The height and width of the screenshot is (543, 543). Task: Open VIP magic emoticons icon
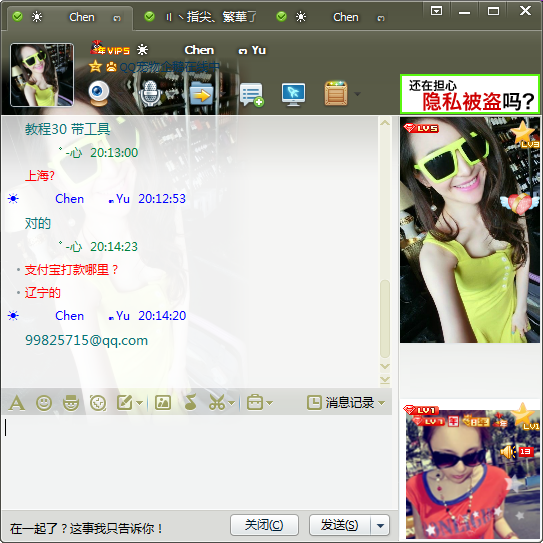click(71, 403)
